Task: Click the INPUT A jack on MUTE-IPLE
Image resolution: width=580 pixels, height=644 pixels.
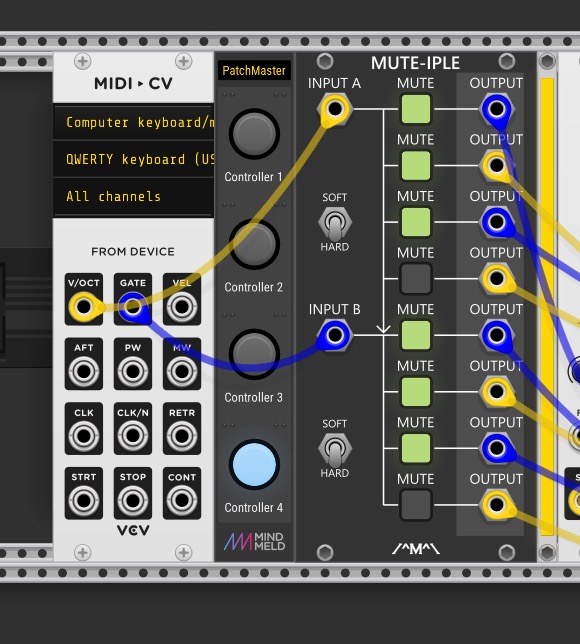Action: point(335,109)
